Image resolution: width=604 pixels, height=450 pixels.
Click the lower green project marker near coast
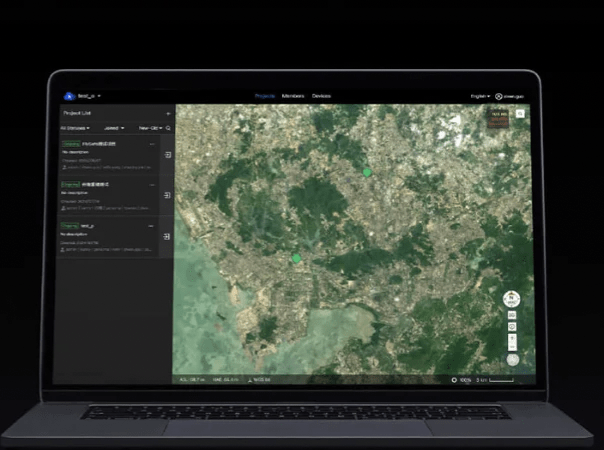tap(296, 259)
